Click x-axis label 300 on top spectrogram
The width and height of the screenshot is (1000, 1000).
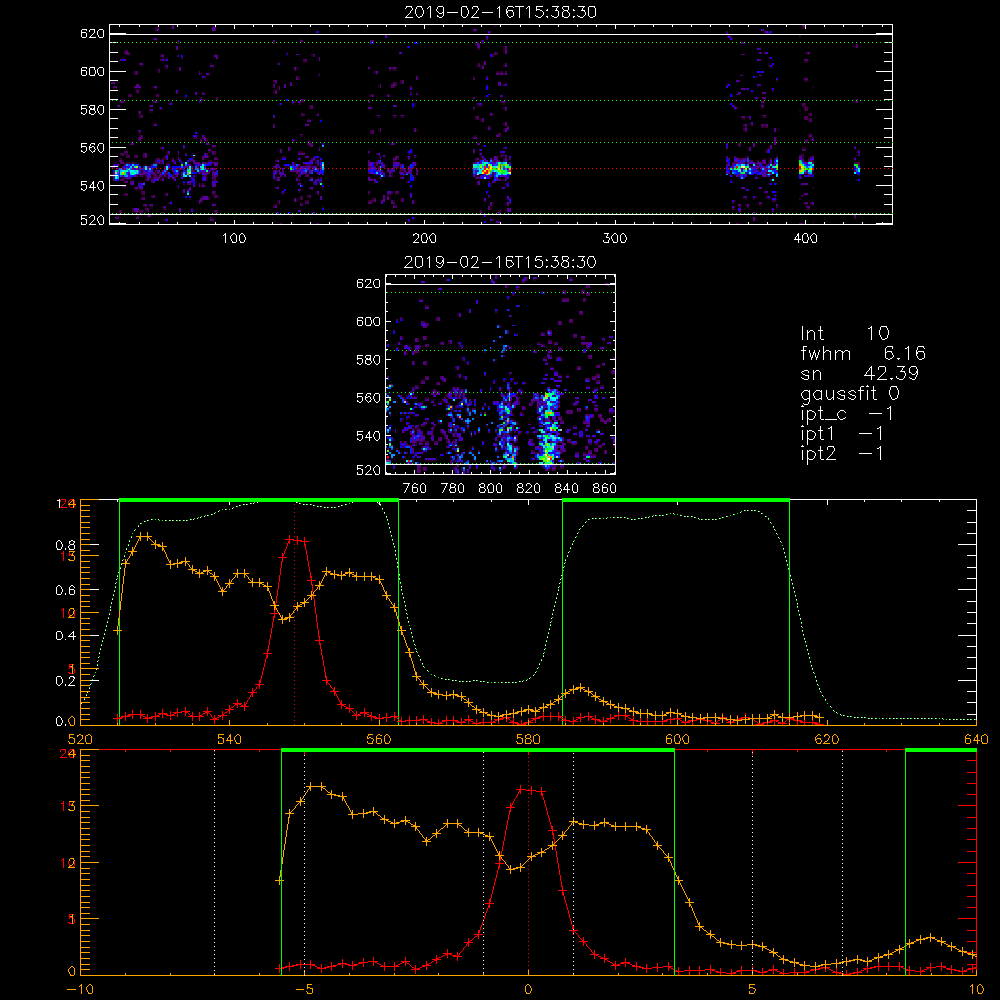click(615, 239)
